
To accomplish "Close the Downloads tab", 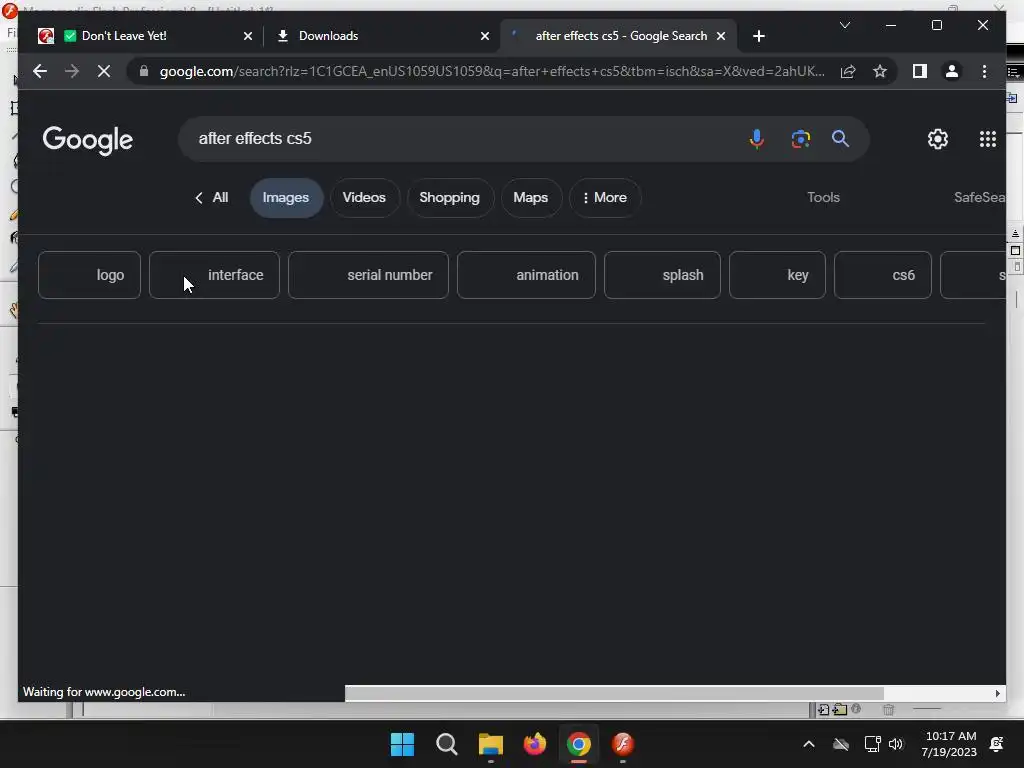I will tap(485, 36).
